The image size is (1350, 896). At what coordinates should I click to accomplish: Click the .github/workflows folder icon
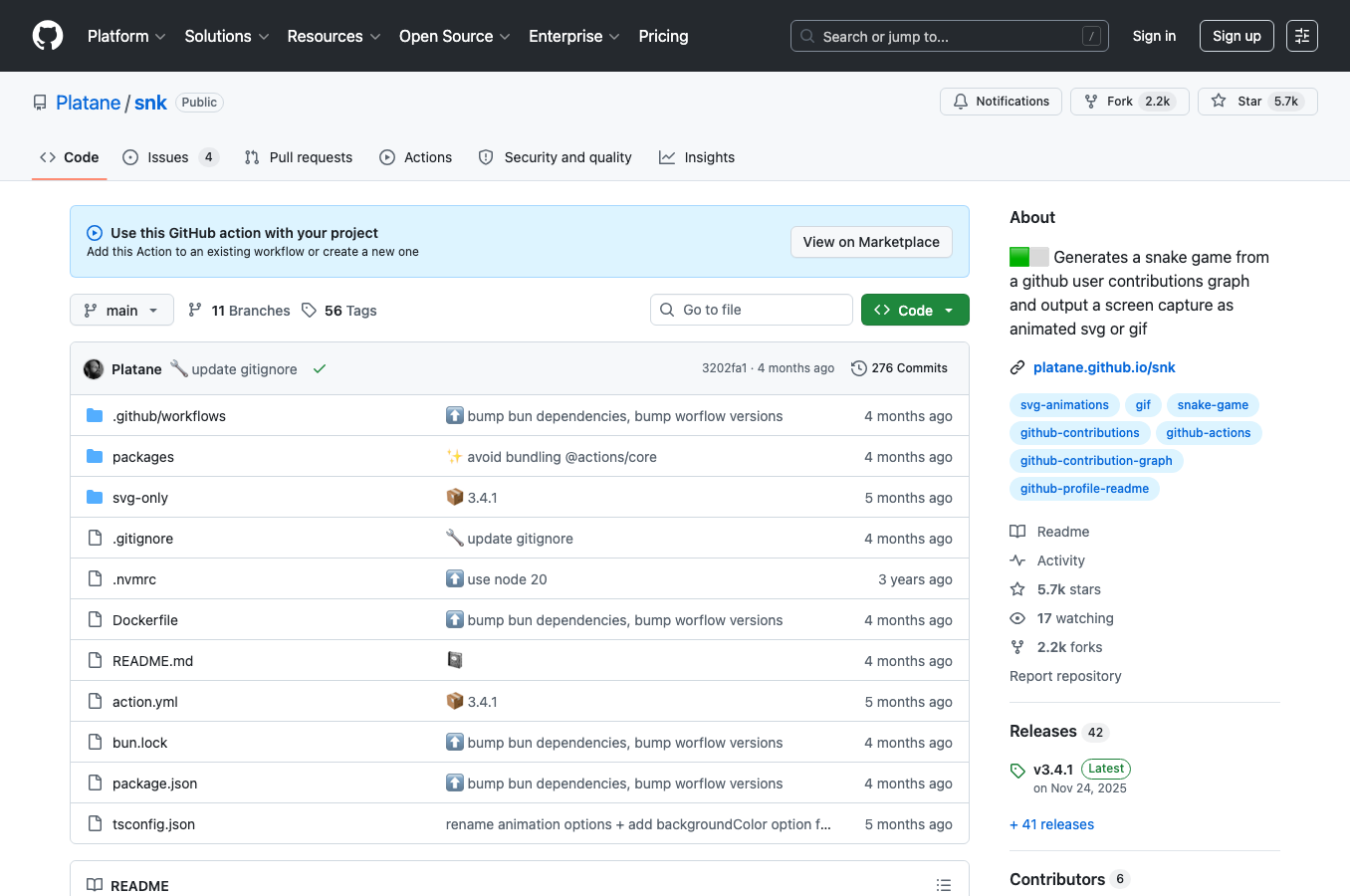(95, 416)
